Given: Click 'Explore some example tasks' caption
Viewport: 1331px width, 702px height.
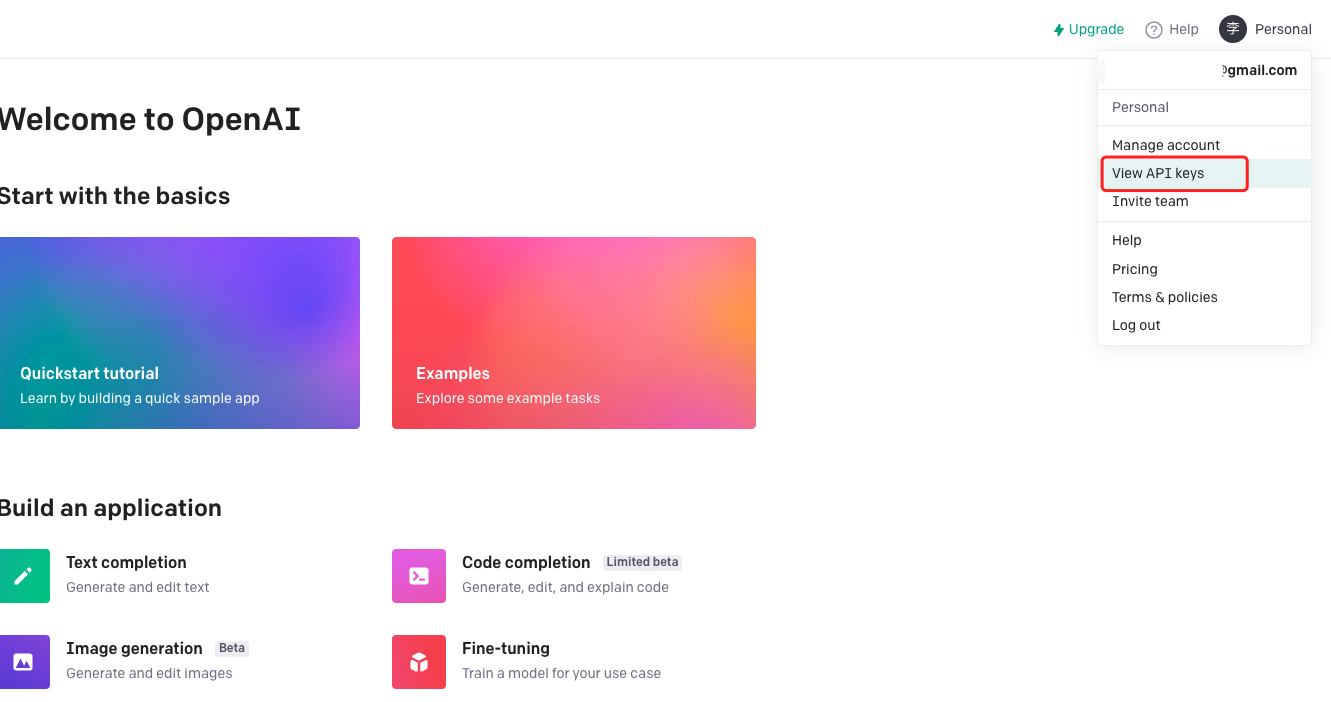Looking at the screenshot, I should [508, 398].
